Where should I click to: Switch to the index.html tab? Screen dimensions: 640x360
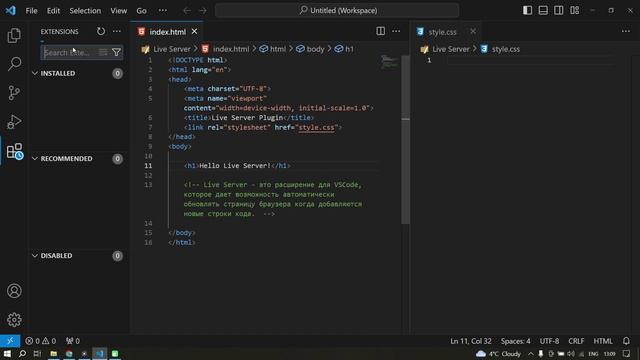167,32
